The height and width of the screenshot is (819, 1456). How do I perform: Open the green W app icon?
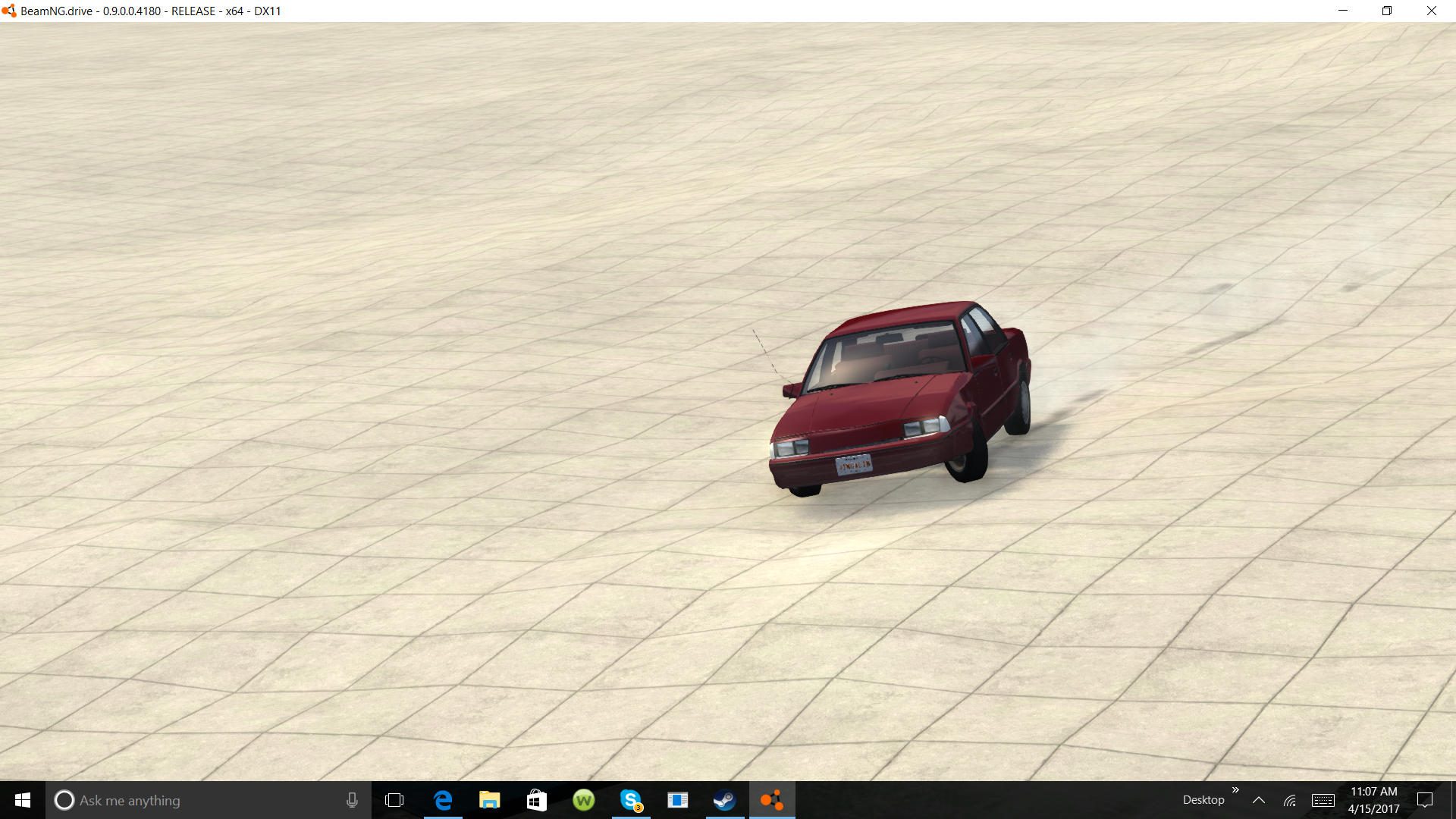(584, 800)
